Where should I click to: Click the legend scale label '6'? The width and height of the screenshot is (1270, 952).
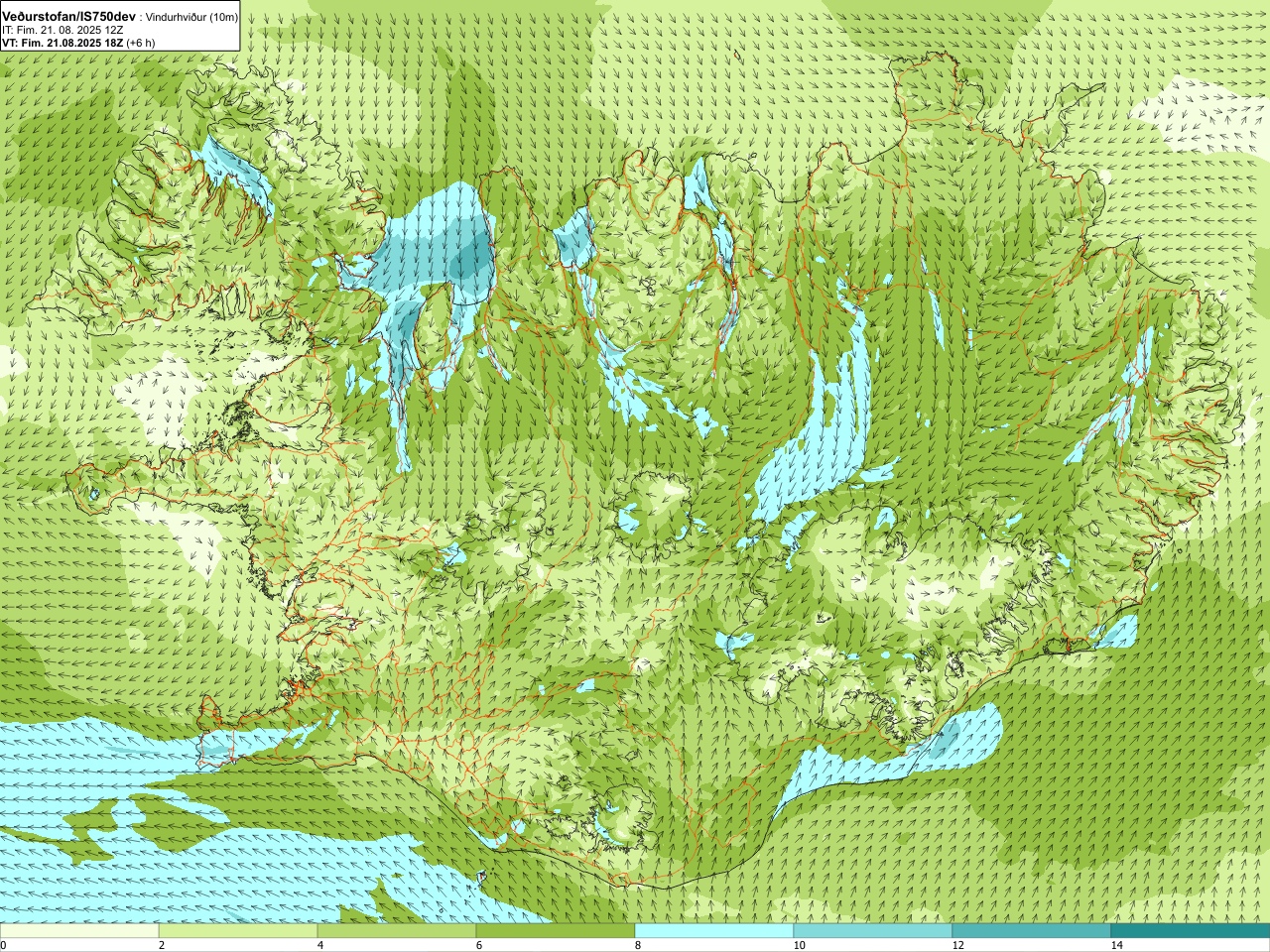click(479, 945)
